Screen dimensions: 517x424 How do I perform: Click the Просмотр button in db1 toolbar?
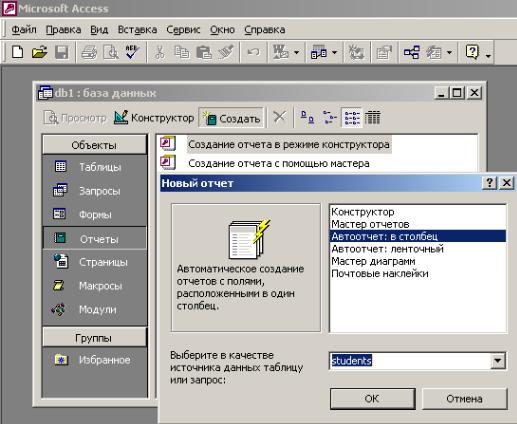[x=75, y=118]
